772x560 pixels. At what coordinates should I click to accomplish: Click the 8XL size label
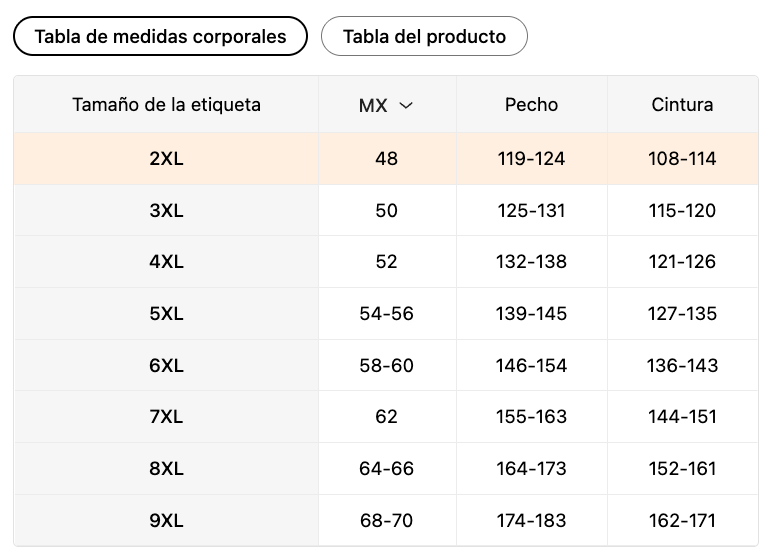pyautogui.click(x=166, y=469)
